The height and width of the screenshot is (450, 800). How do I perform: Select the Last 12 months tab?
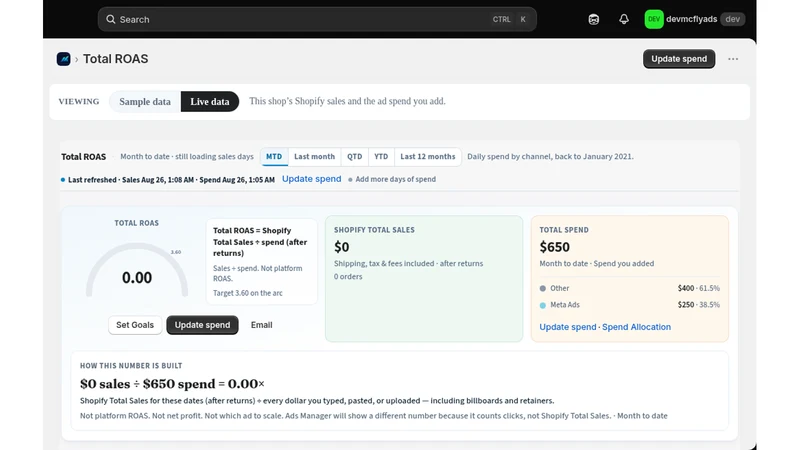point(428,157)
